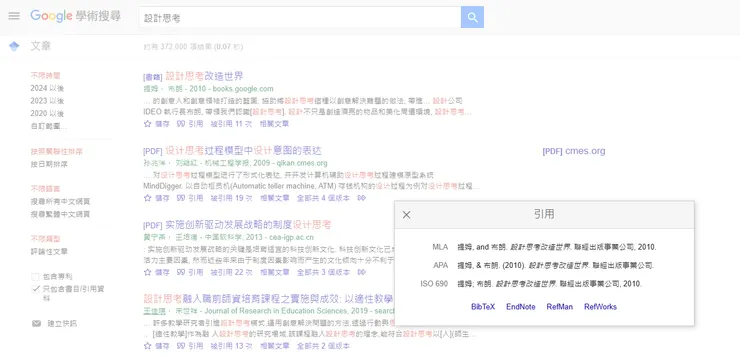Click 全部共 3 個版本 link
This screenshot has height=361, width=740.
(x=323, y=272)
